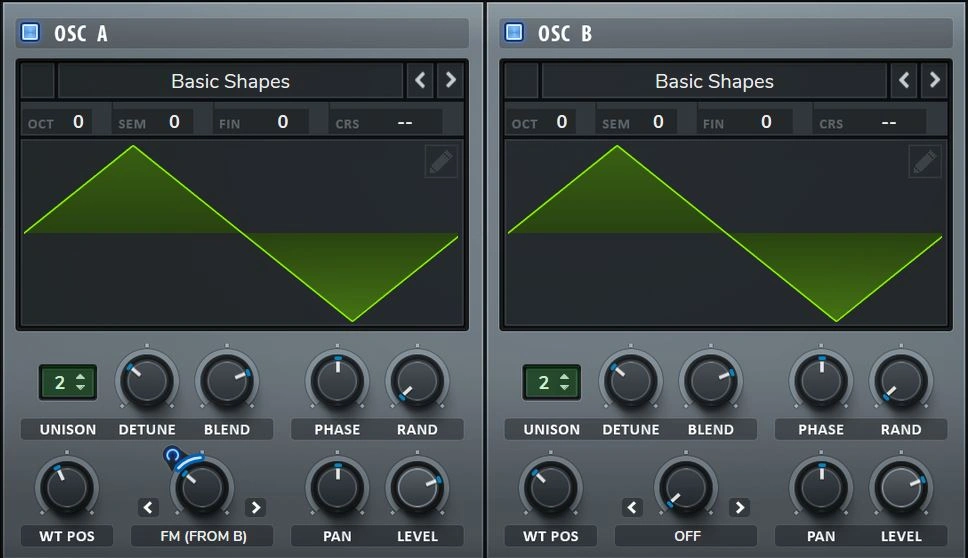Click OSC A PAN knob

[337, 488]
